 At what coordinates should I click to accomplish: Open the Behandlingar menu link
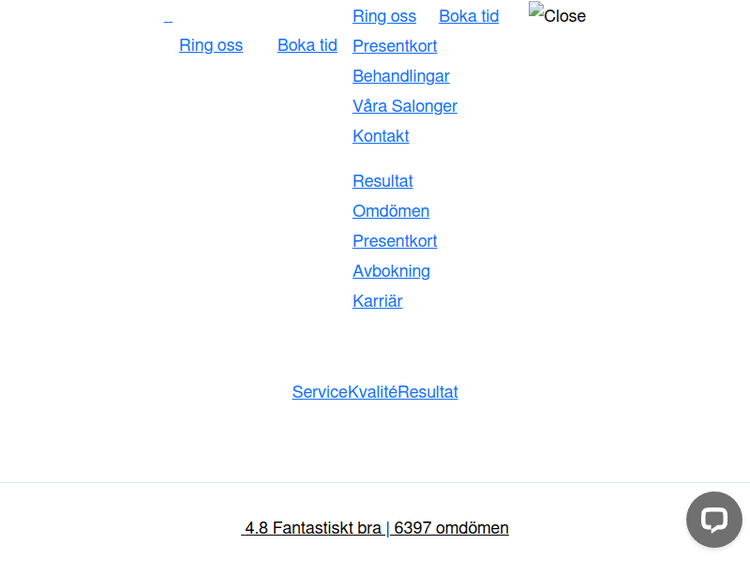click(x=401, y=76)
